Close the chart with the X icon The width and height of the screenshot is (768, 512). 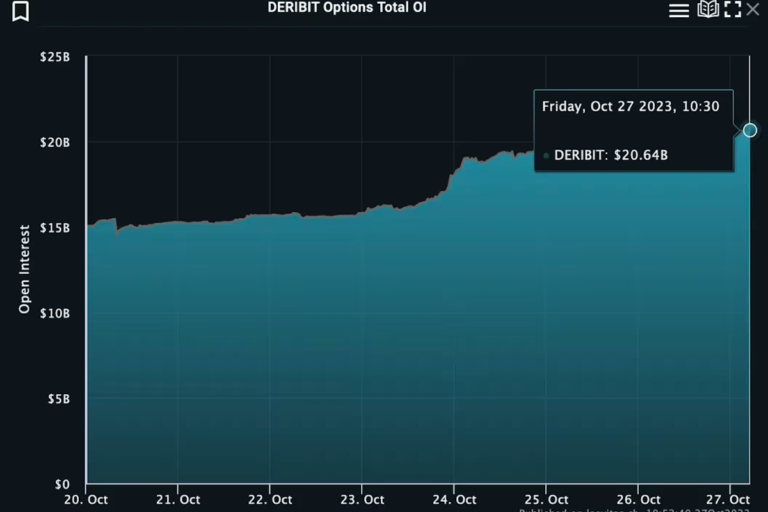753,9
